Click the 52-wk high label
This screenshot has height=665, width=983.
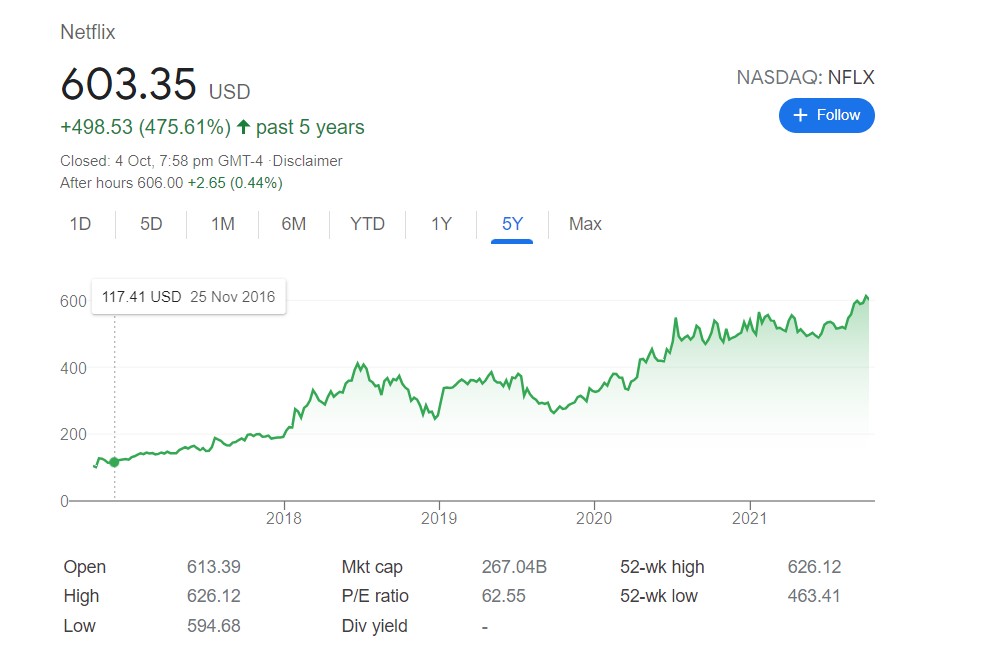pos(662,567)
